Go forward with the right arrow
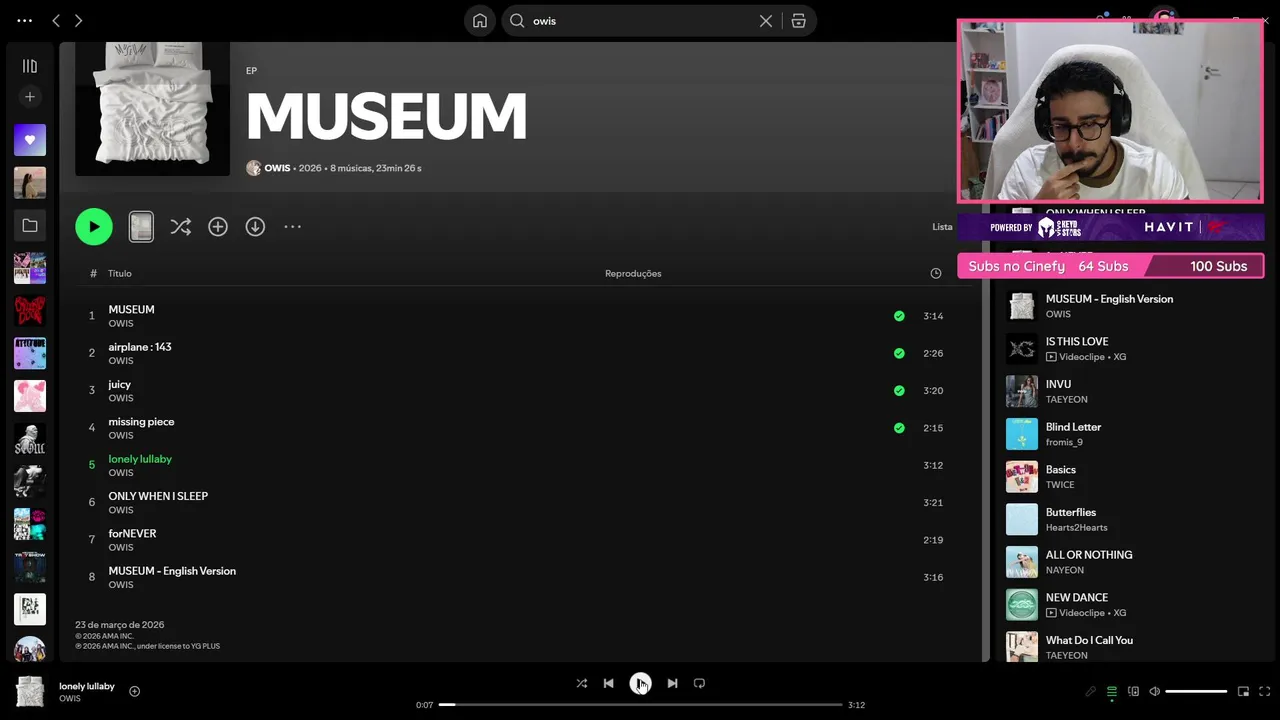1280x720 pixels. 78,20
